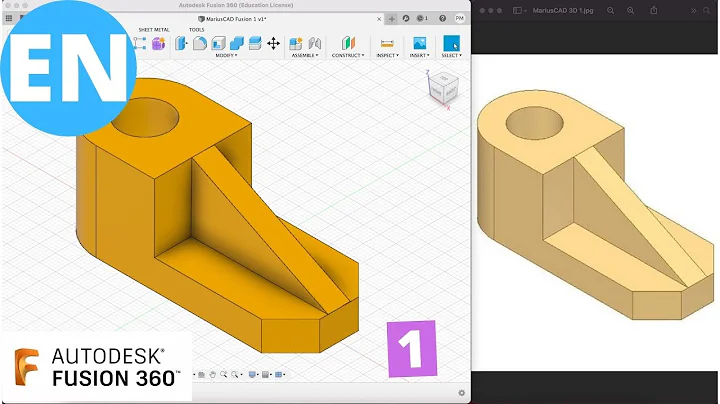Screen dimensions: 720x404
Task: Open the PM user profile avatar
Action: 460,18
